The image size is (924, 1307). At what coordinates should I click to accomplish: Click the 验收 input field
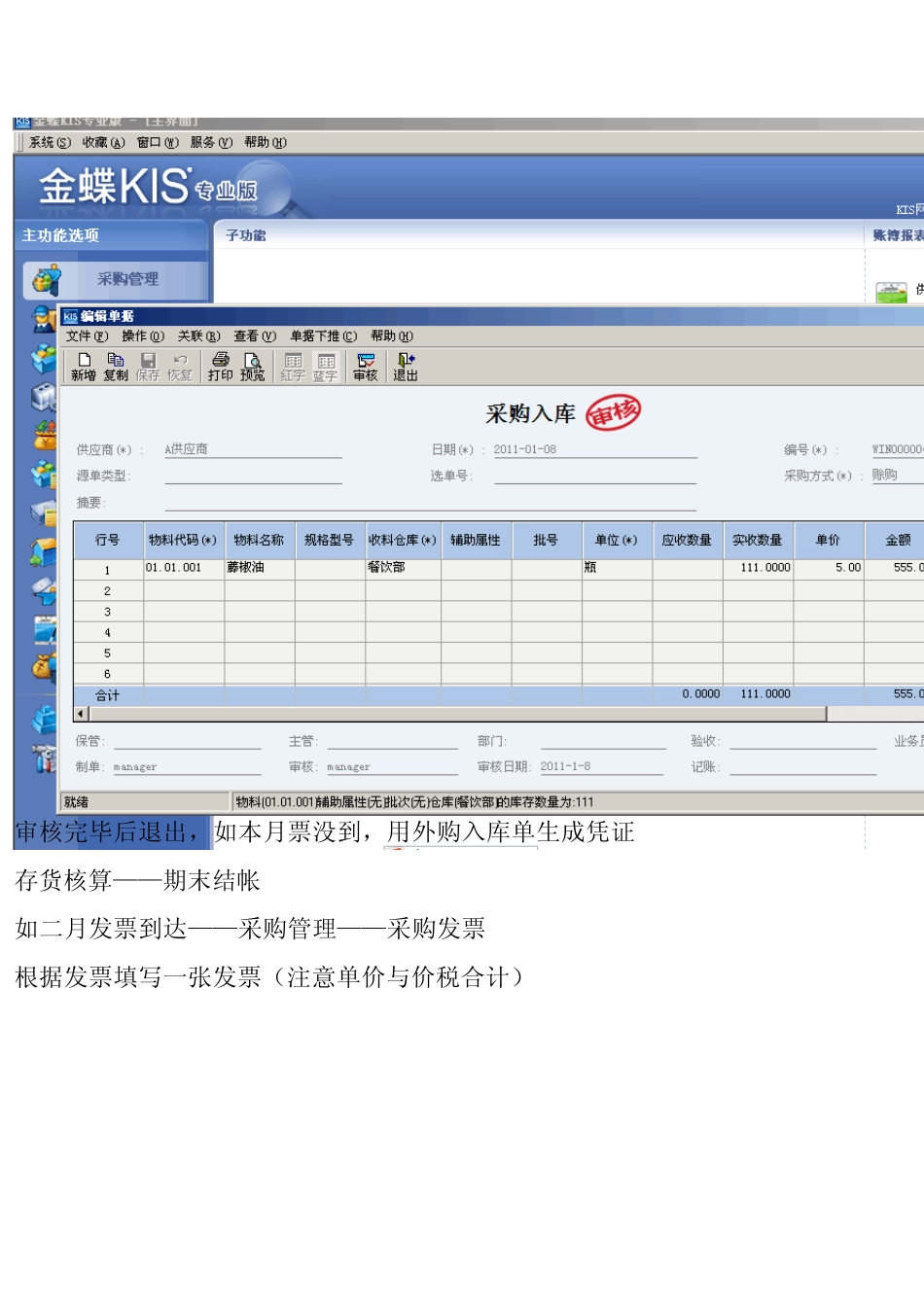click(803, 741)
